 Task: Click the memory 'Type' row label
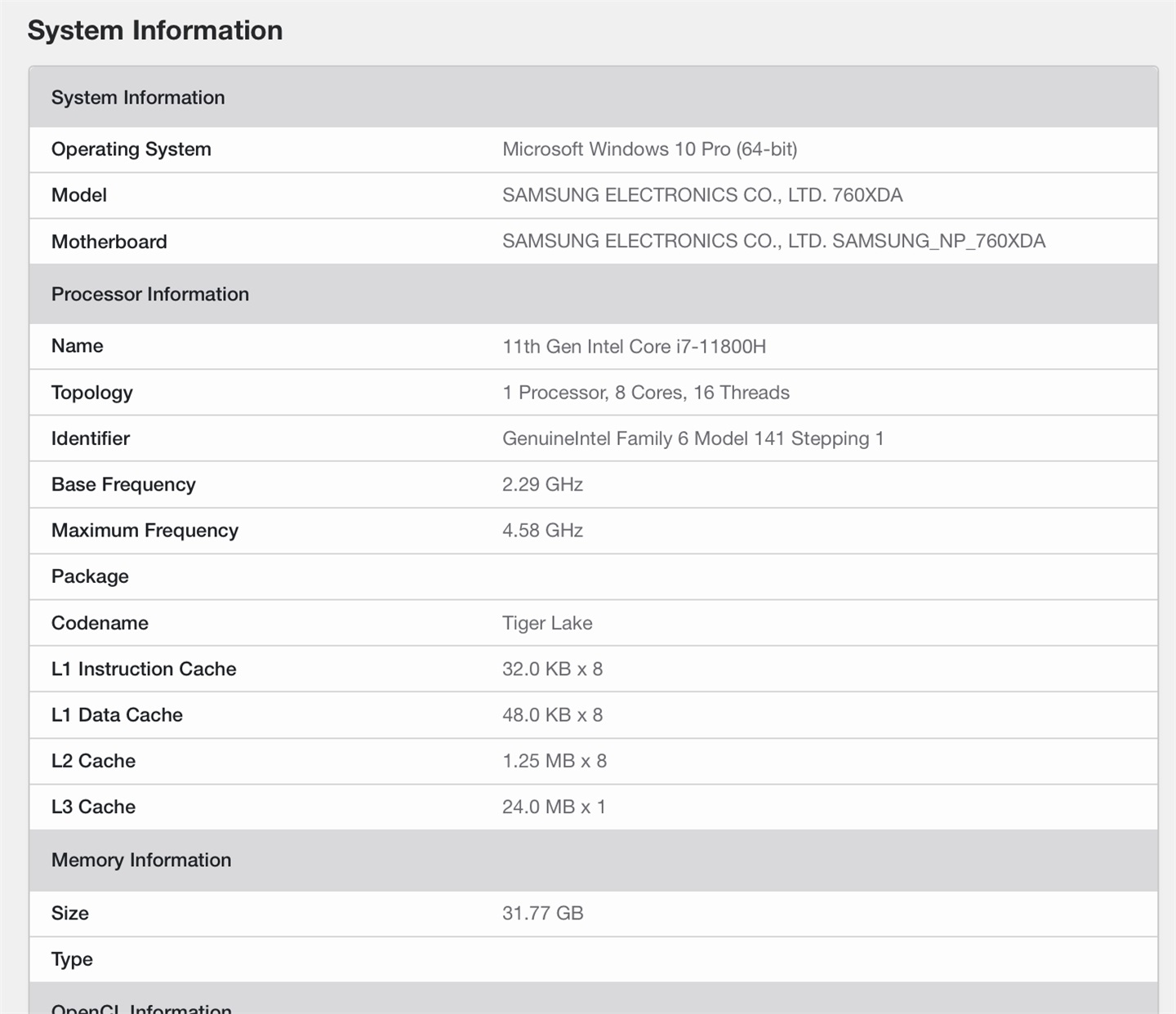click(x=72, y=959)
